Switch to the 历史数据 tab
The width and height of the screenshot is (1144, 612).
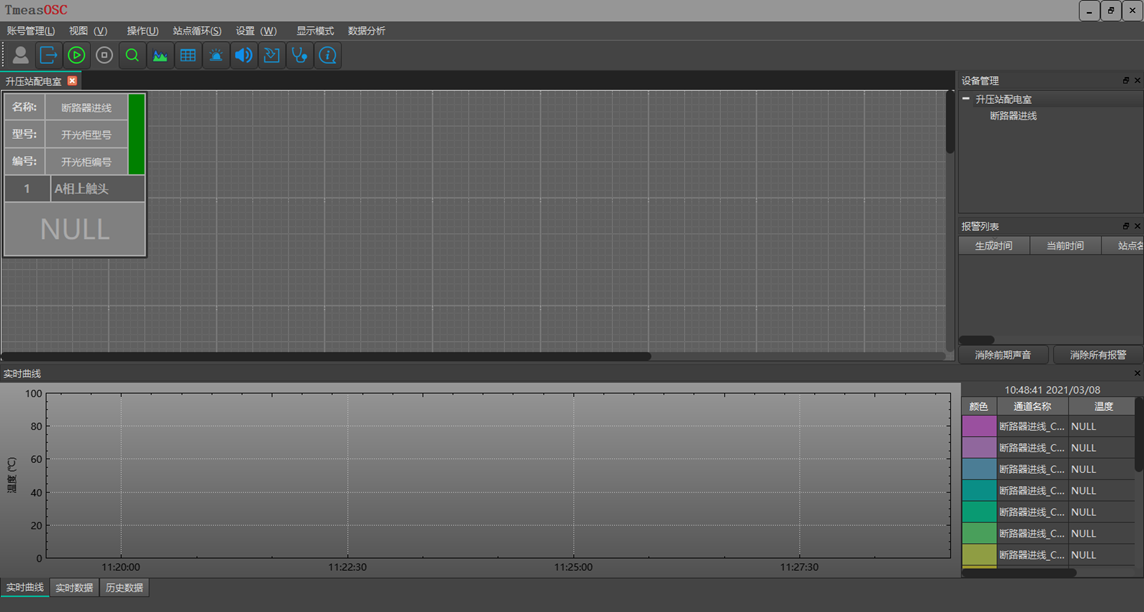124,588
